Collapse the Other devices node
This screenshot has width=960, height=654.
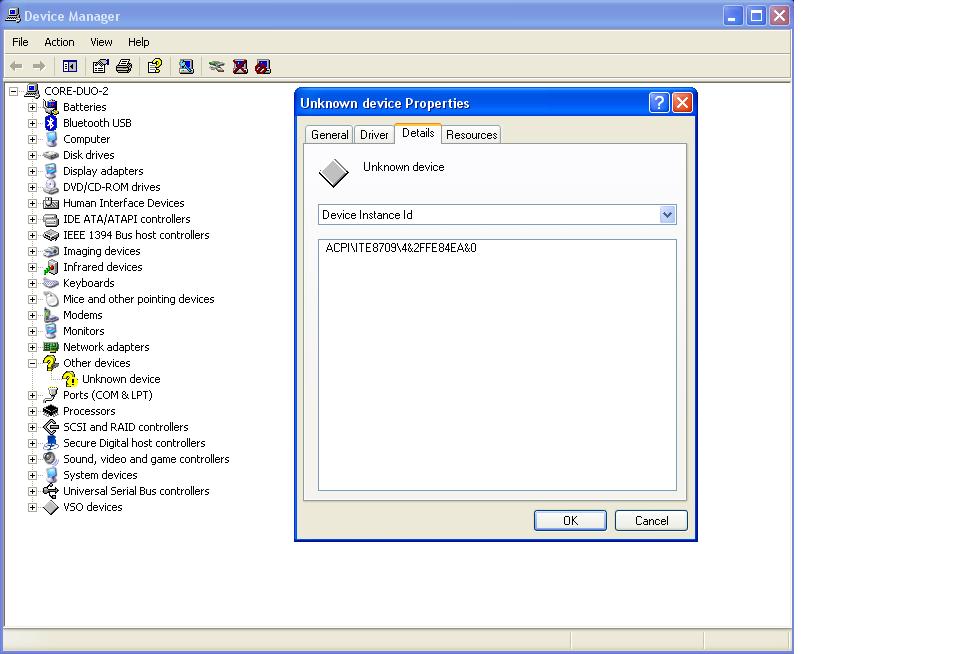click(x=32, y=363)
